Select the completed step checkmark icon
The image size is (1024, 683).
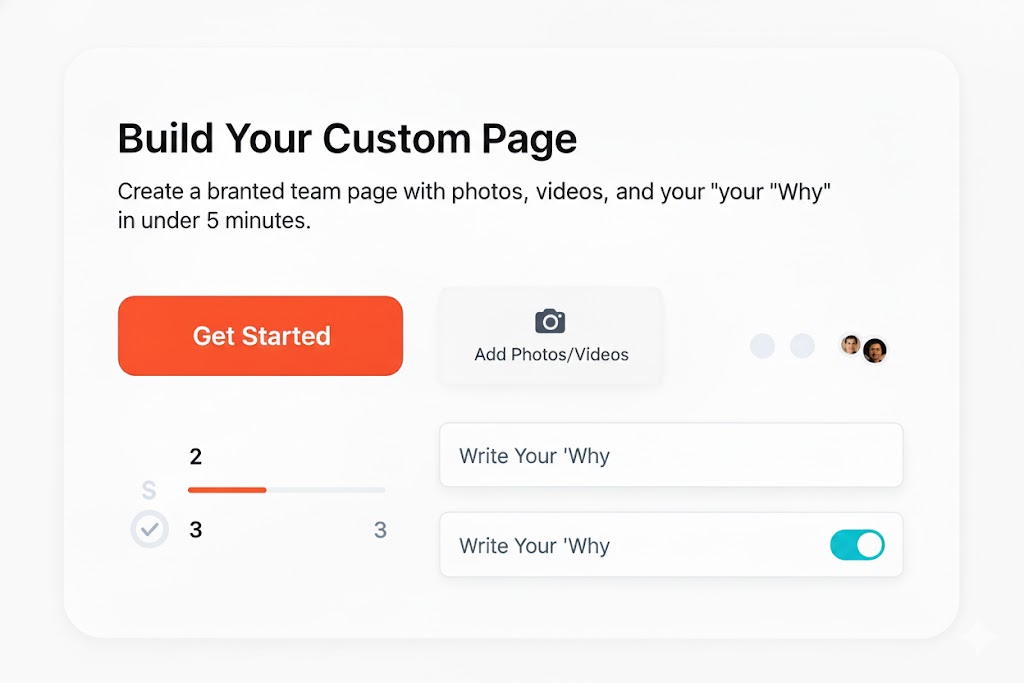[149, 529]
